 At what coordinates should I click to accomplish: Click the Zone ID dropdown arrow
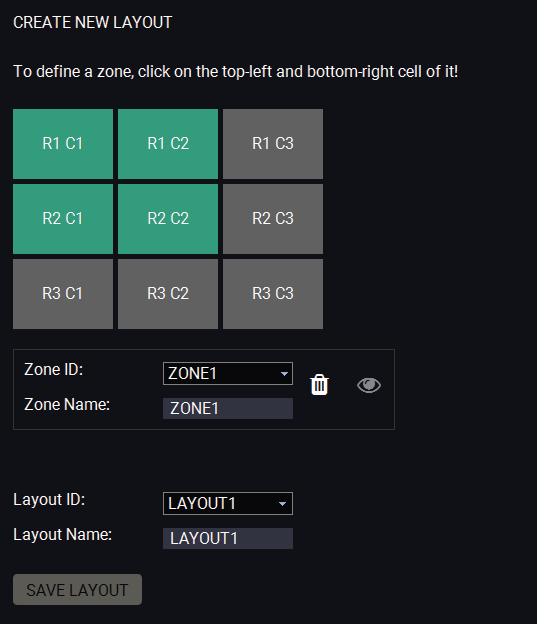tap(284, 374)
